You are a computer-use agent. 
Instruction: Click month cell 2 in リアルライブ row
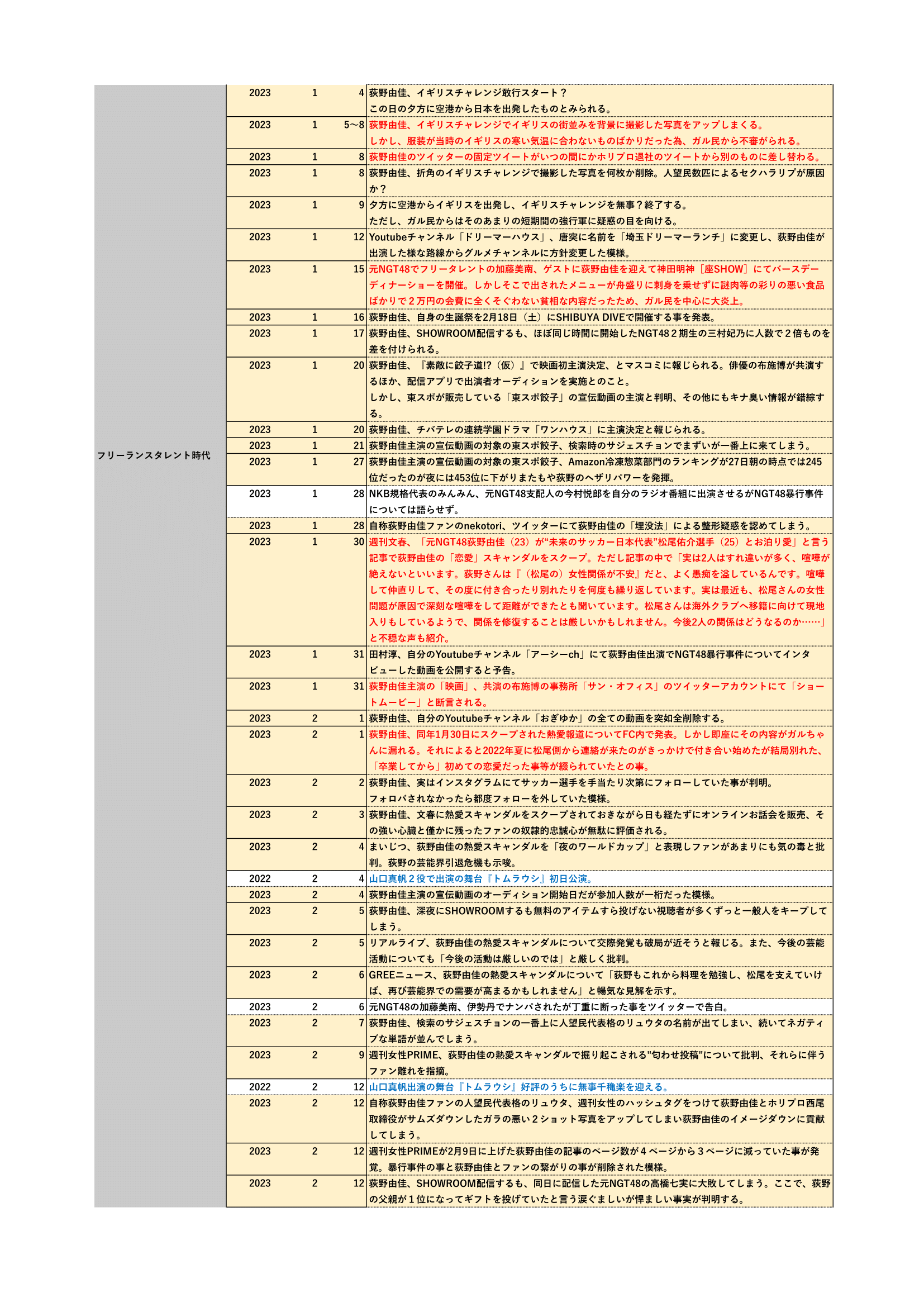tap(315, 943)
